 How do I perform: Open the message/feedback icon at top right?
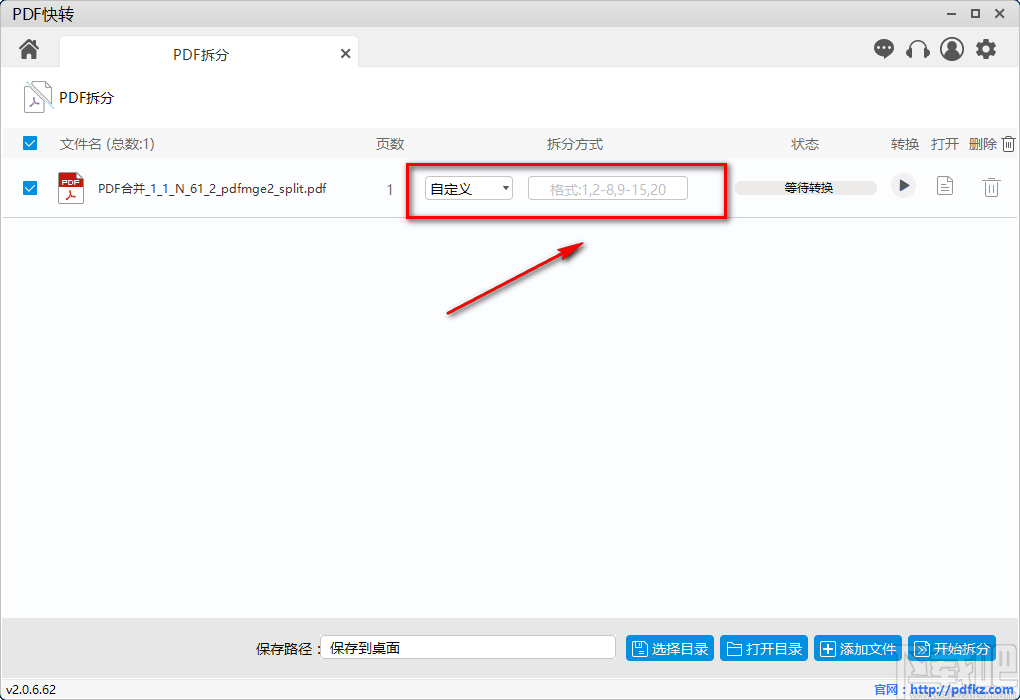884,48
